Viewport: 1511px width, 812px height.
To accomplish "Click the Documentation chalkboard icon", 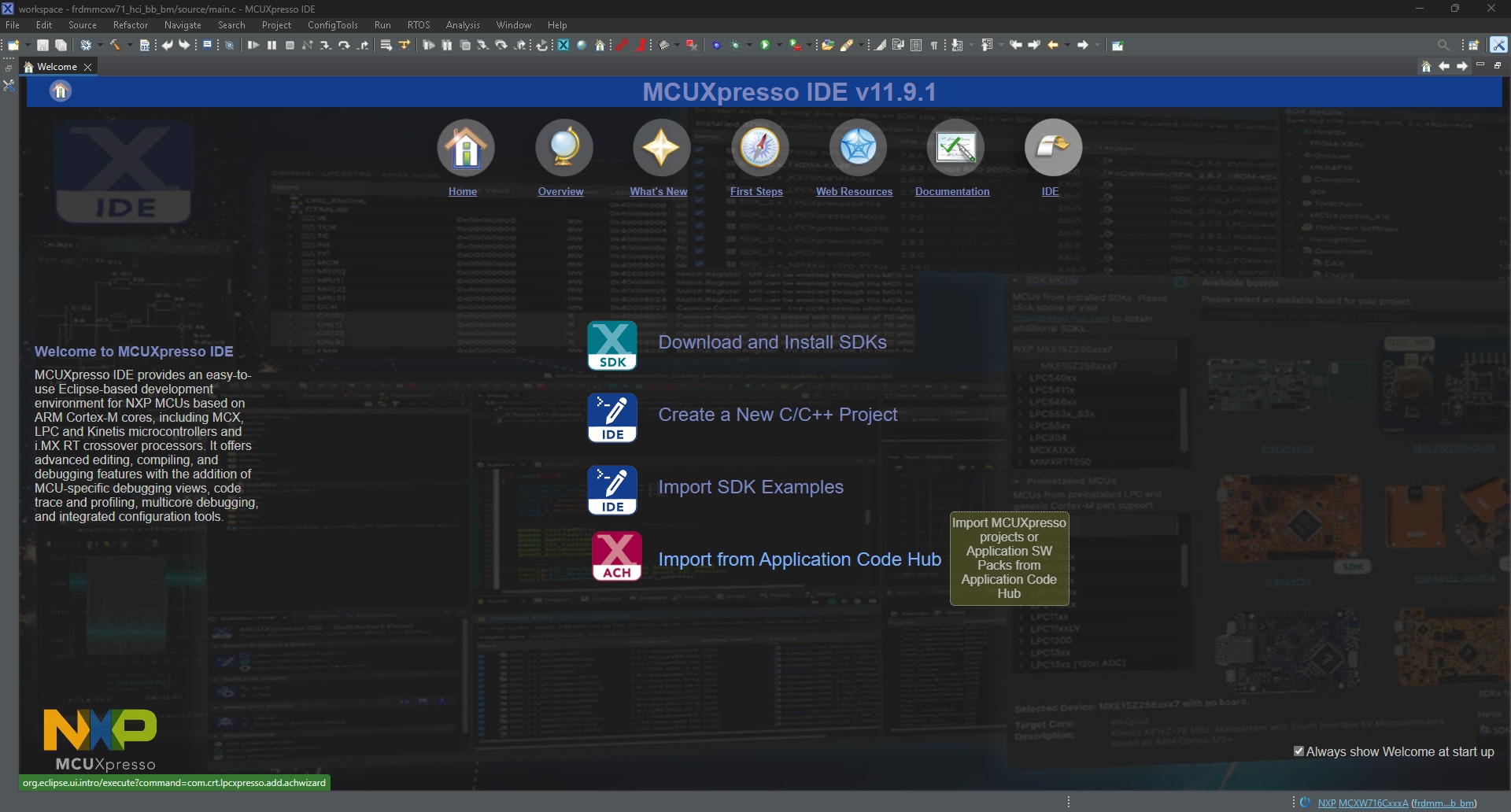I will click(955, 148).
